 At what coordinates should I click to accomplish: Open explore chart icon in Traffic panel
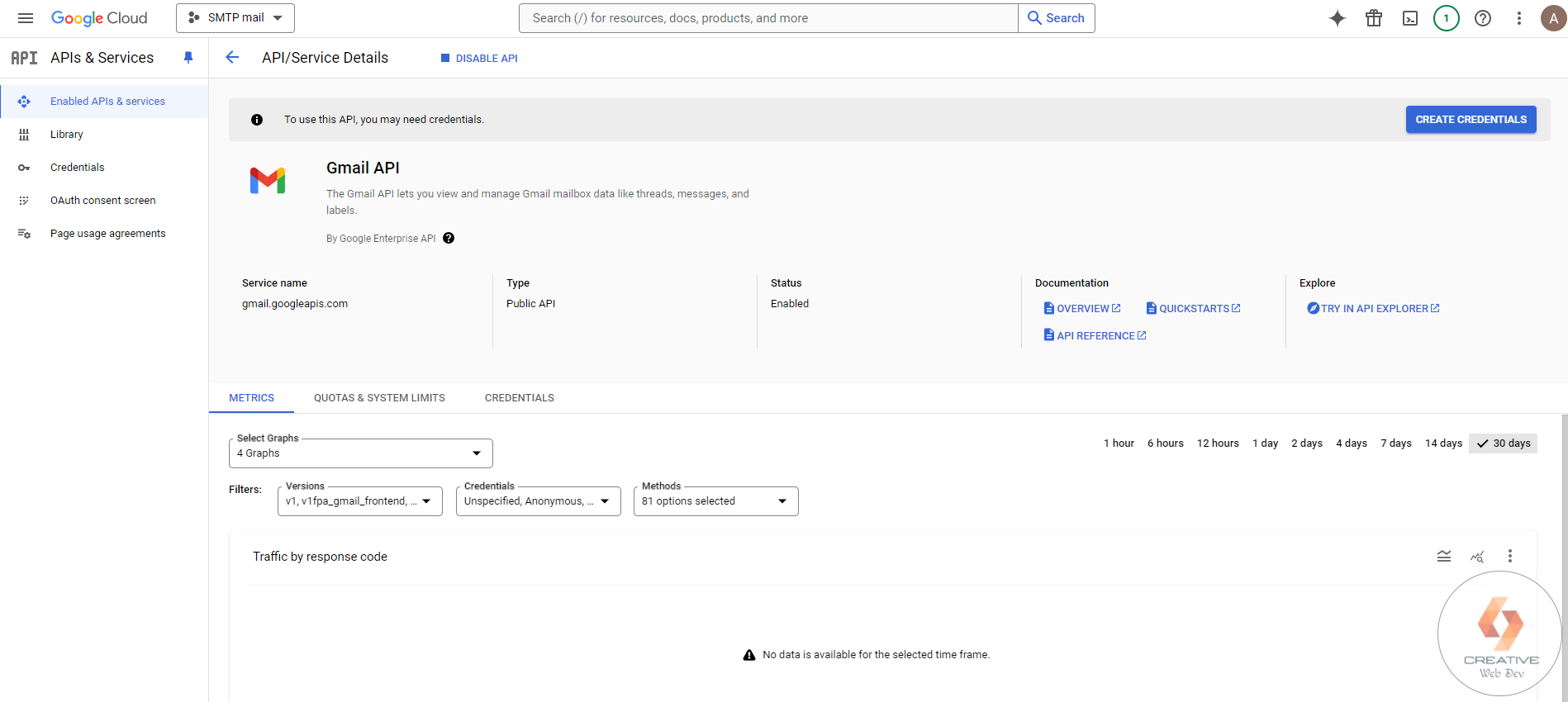1477,557
